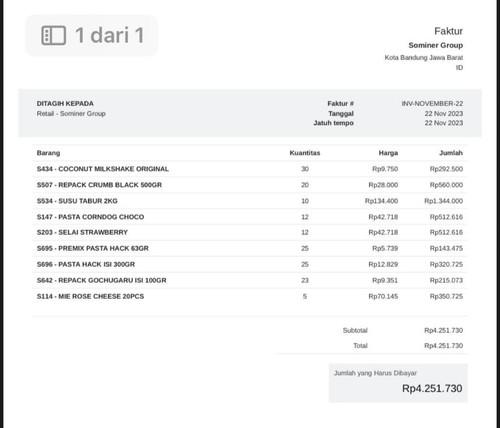Click 'Jumlah yang Harus Dibayar' label
The width and height of the screenshot is (500, 428).
(375, 373)
